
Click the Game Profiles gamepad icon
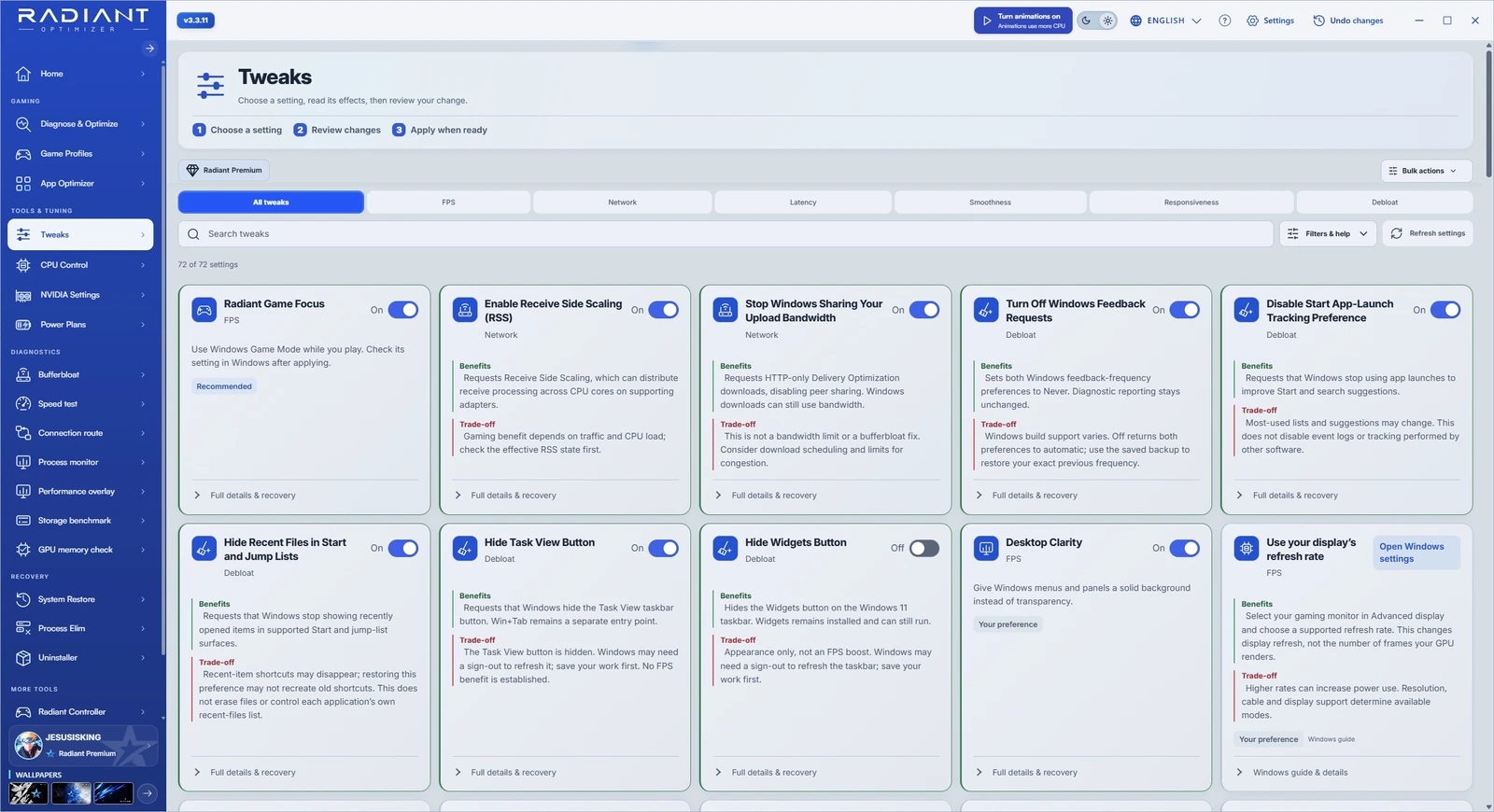[23, 154]
